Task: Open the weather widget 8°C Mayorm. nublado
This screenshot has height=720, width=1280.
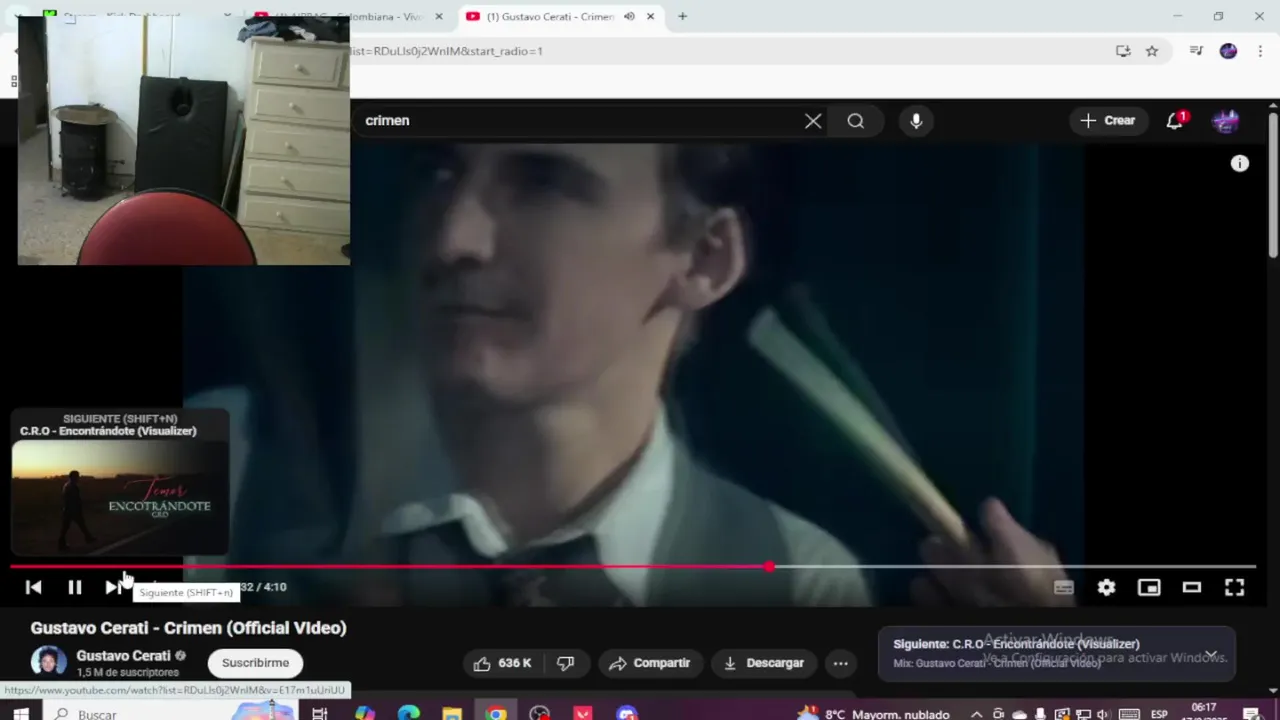Action: pyautogui.click(x=874, y=713)
